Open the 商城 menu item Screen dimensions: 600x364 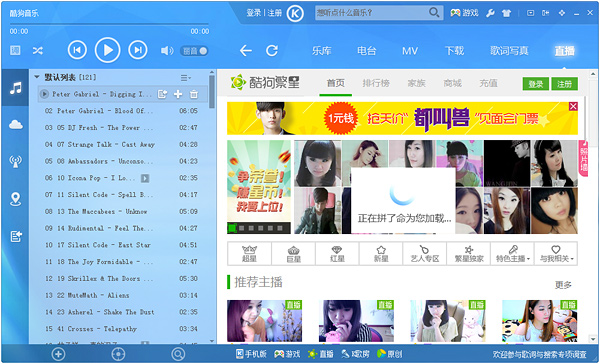coord(452,83)
